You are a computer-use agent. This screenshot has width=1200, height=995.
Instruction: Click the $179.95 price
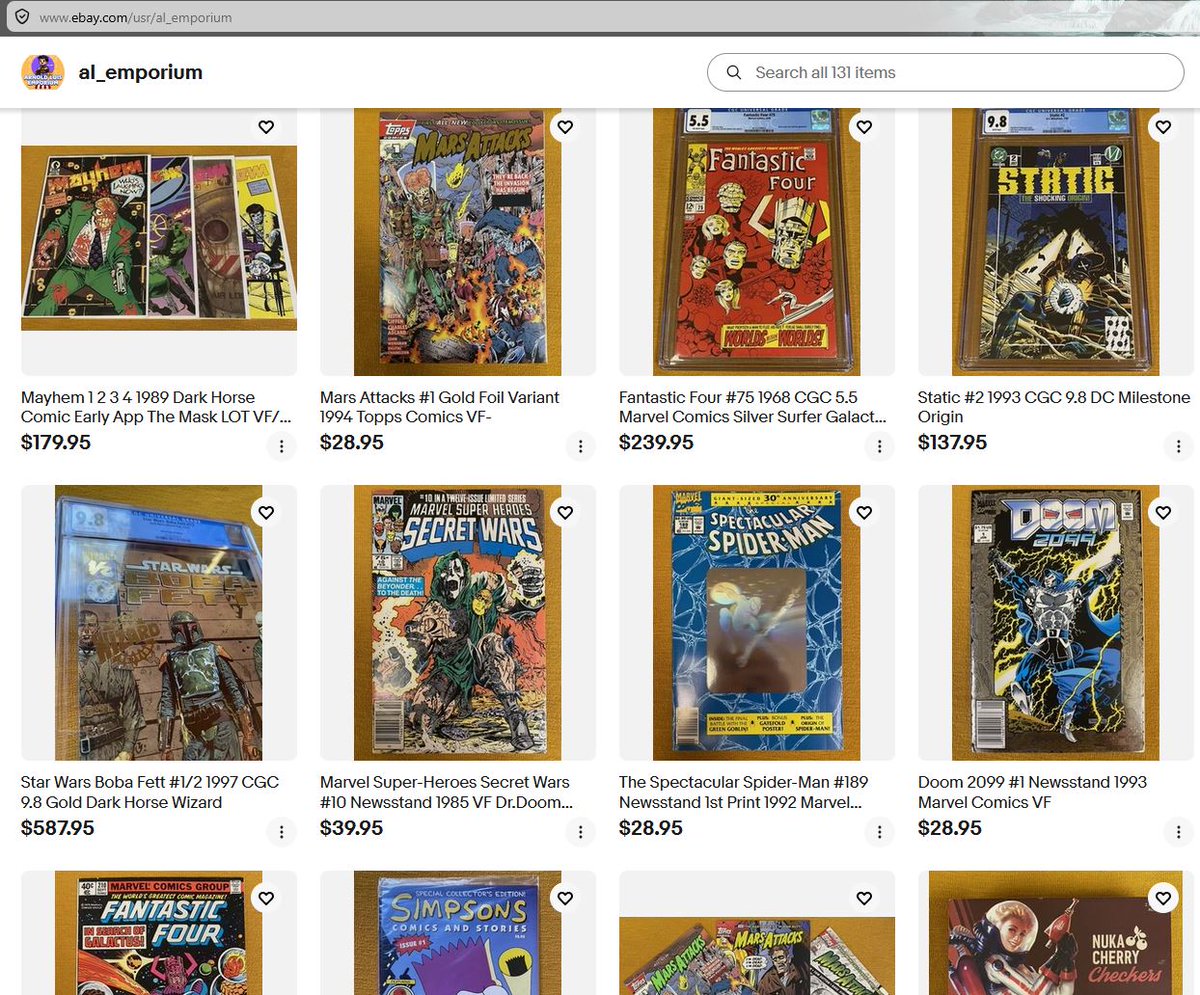click(56, 442)
